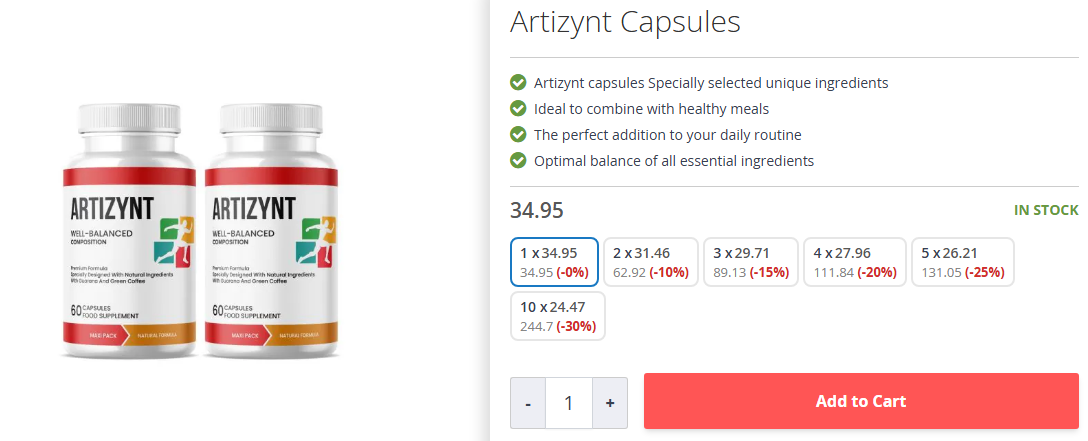Select the 3 x 29.71 bundle option
Screen dimensions: 1088x441
point(750,262)
